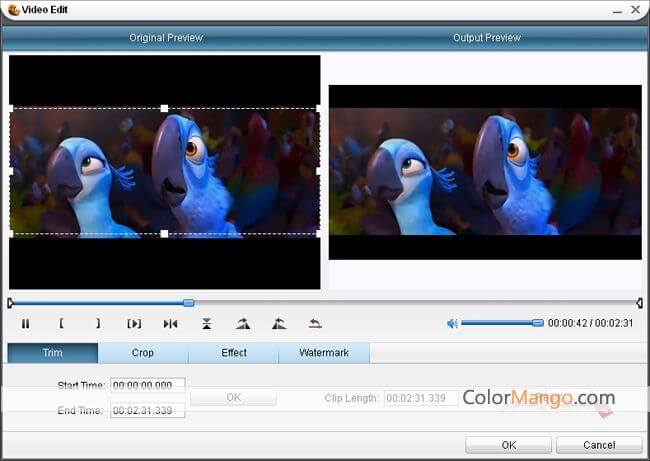Click the playback progress slider thumb

tap(189, 303)
